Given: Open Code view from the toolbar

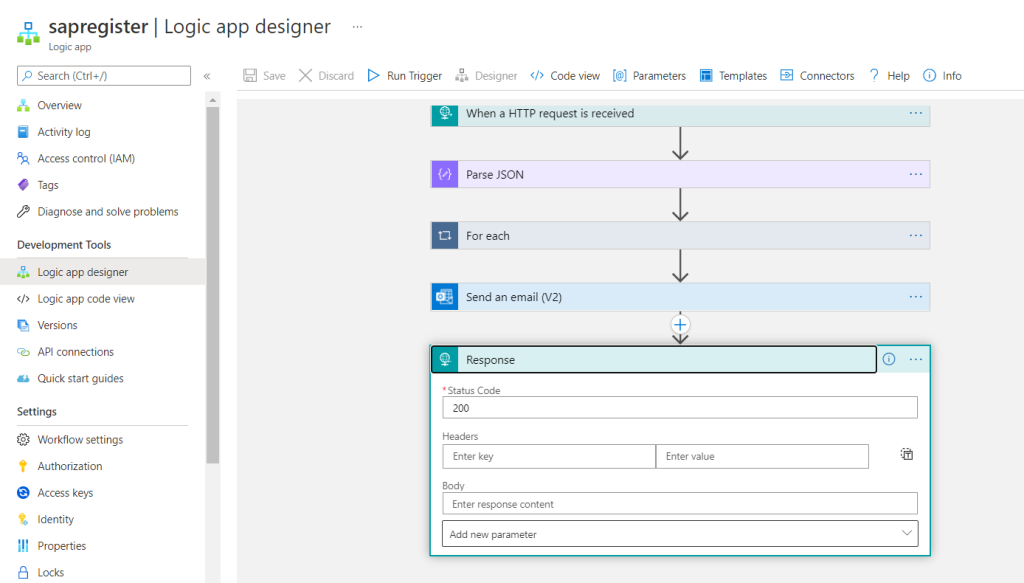Looking at the screenshot, I should [566, 76].
